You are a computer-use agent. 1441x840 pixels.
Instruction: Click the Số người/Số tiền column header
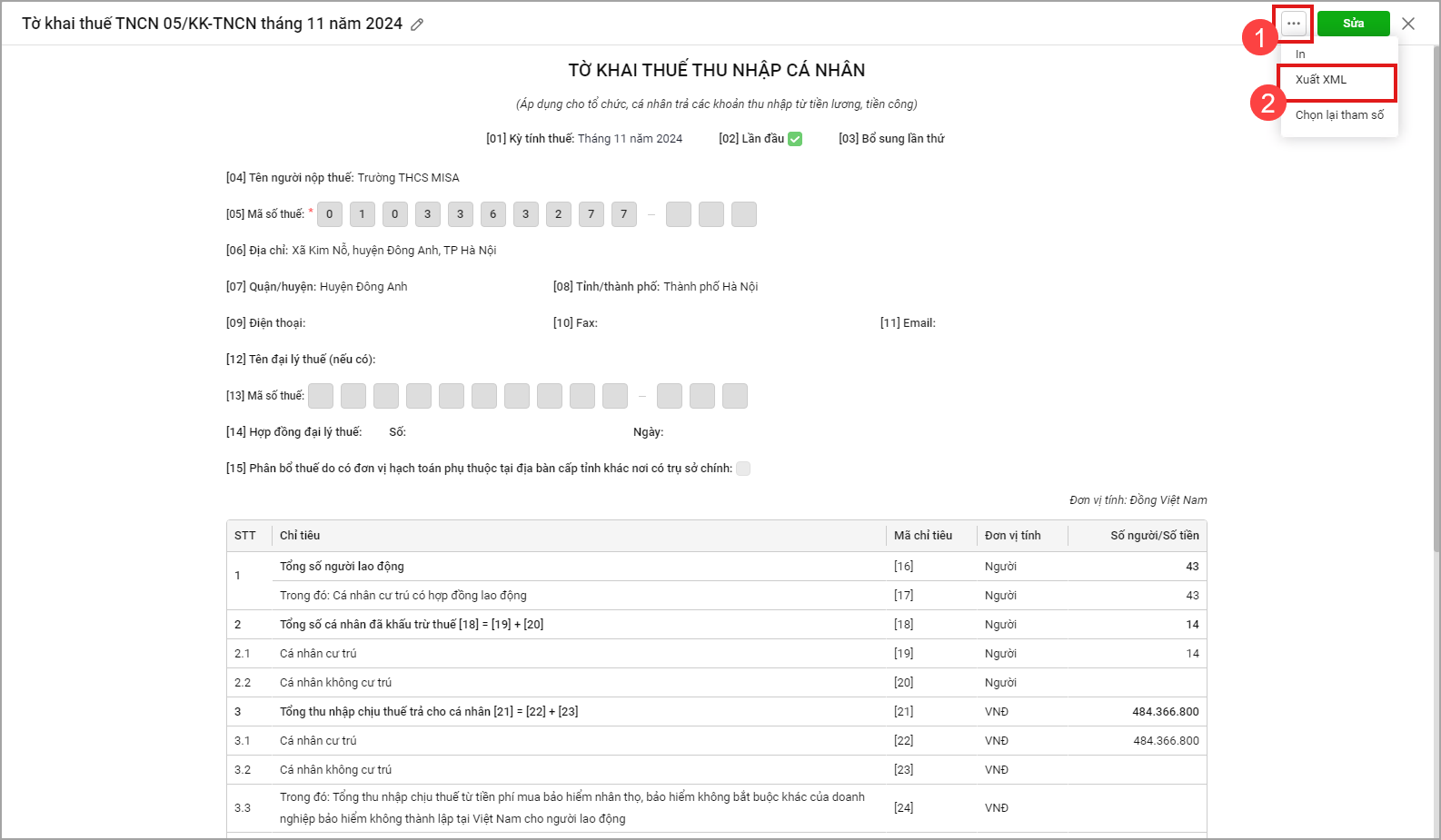pos(1154,536)
